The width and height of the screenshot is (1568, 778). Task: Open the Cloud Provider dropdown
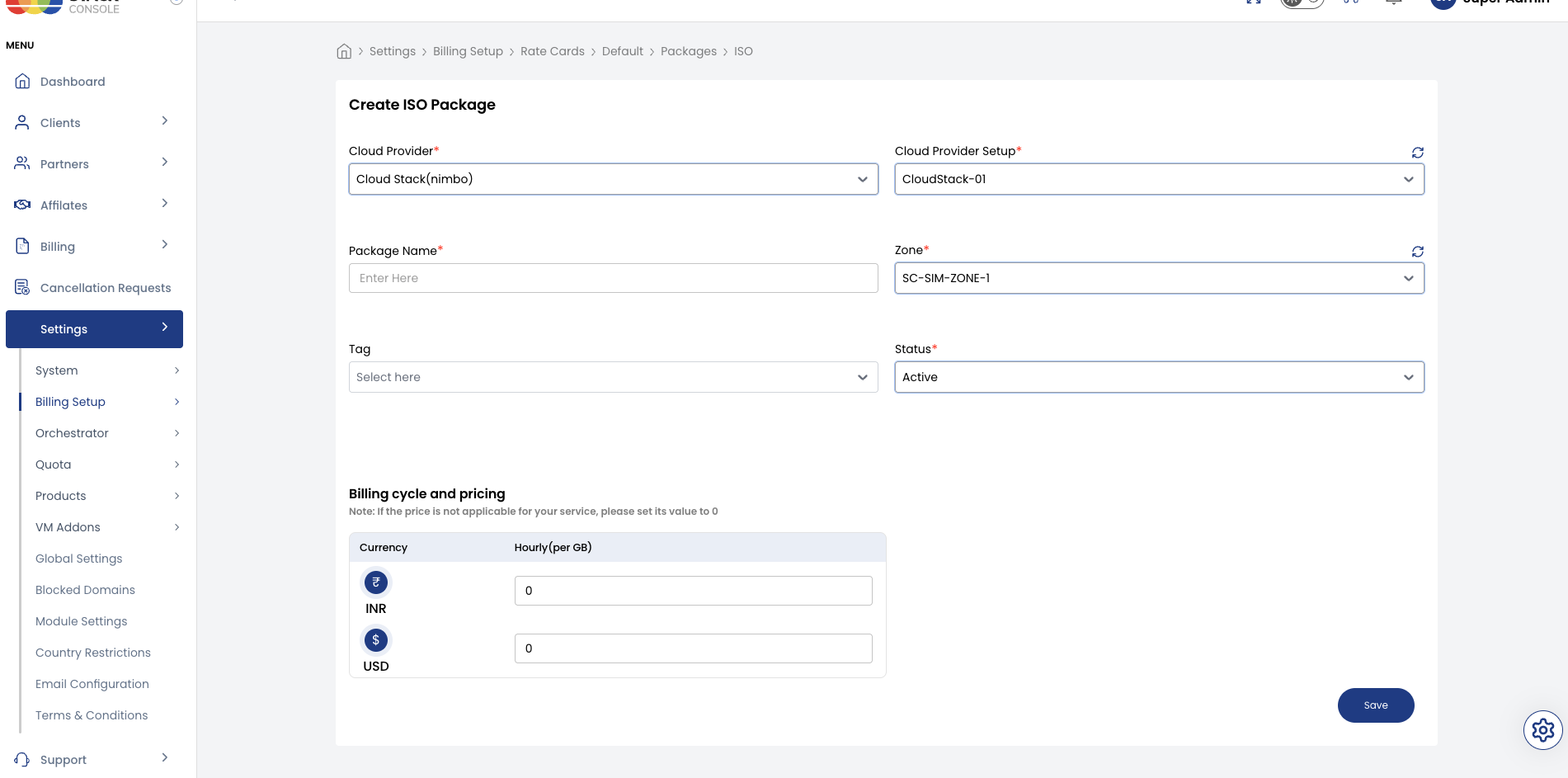tap(614, 179)
